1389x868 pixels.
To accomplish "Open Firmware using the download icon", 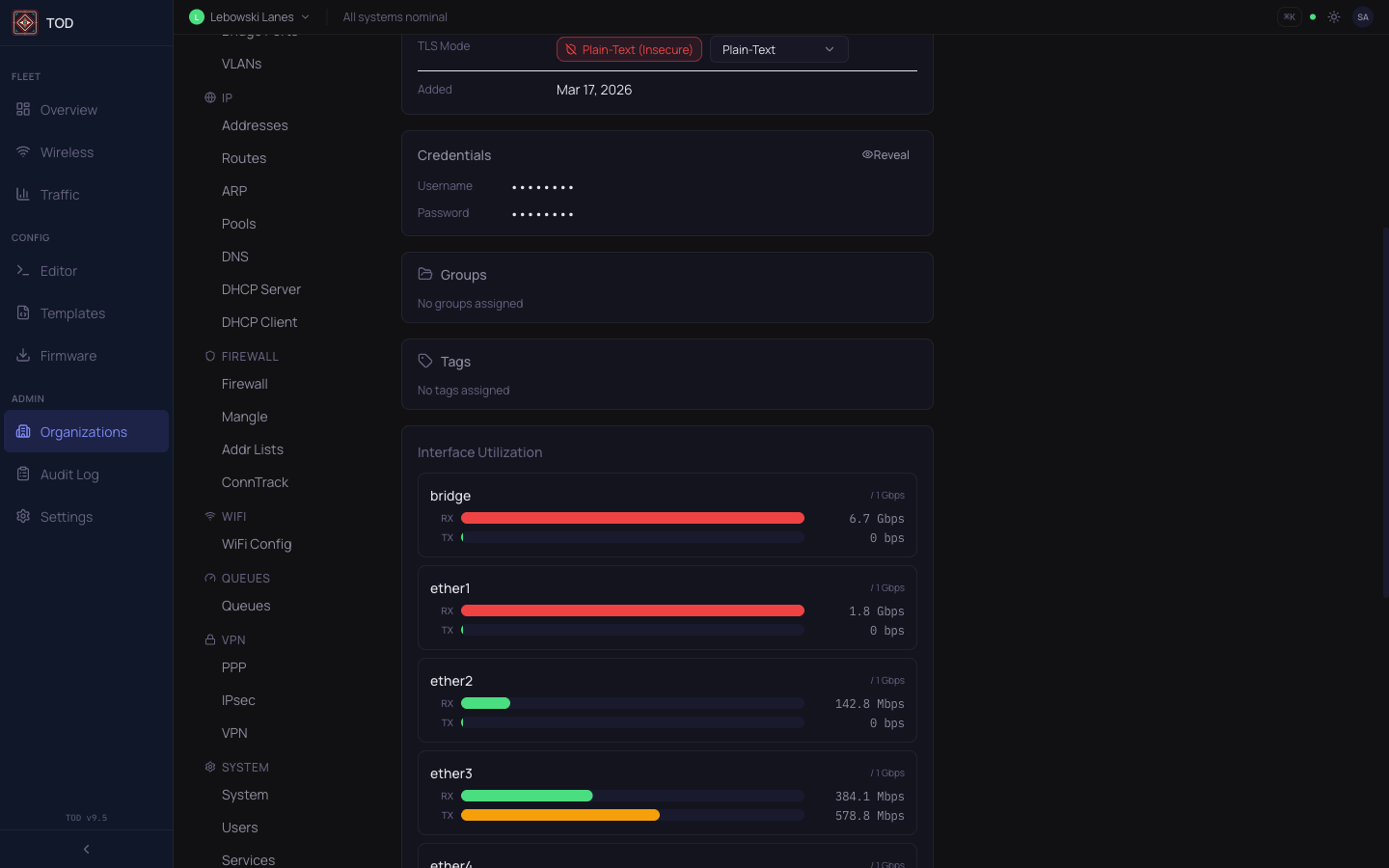I will coord(23,355).
